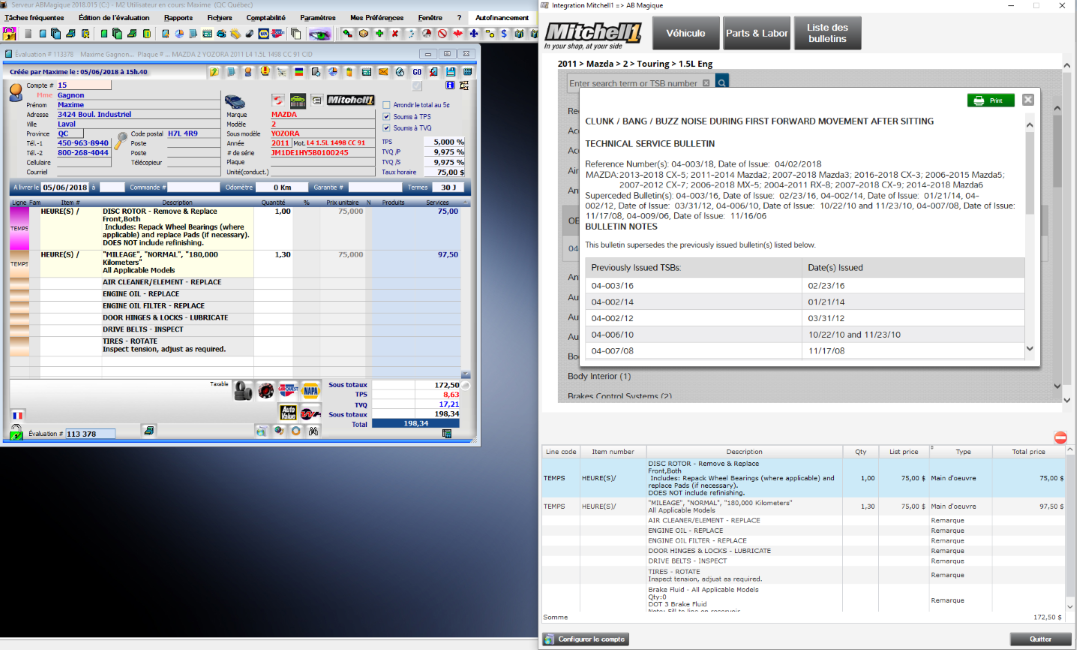Click the pie chart icon in main toolbar
1077x650 pixels.
click(x=179, y=33)
